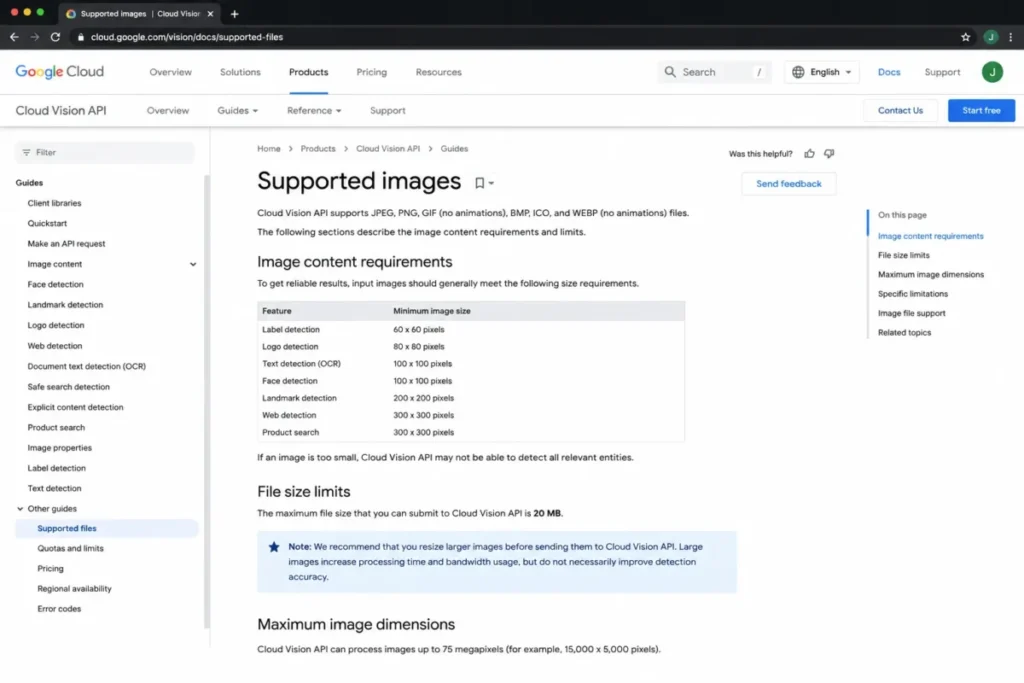The height and width of the screenshot is (683, 1024).
Task: Click the thumbs down icon
Action: (x=829, y=153)
